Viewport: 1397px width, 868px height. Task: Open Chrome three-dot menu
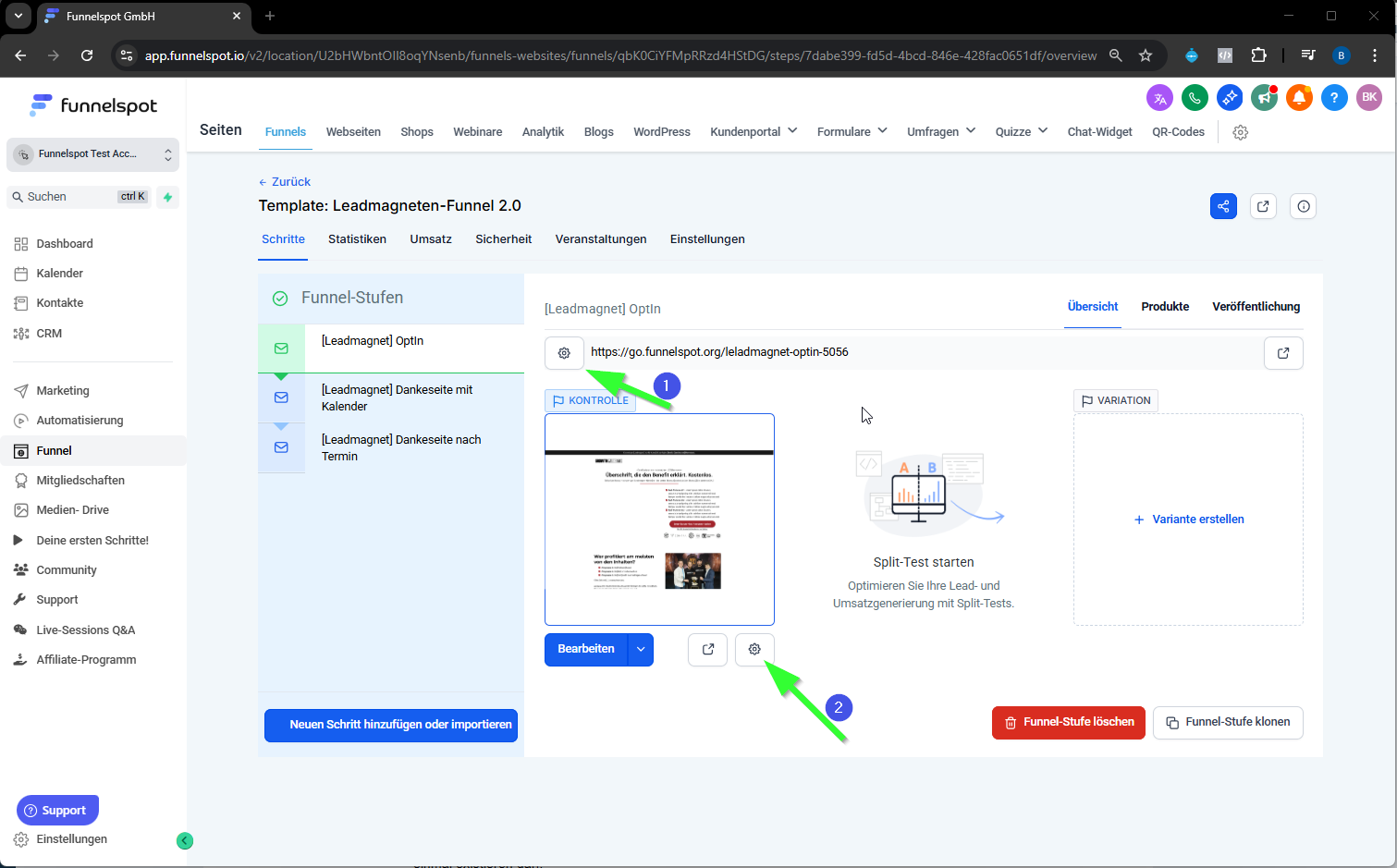click(x=1375, y=55)
